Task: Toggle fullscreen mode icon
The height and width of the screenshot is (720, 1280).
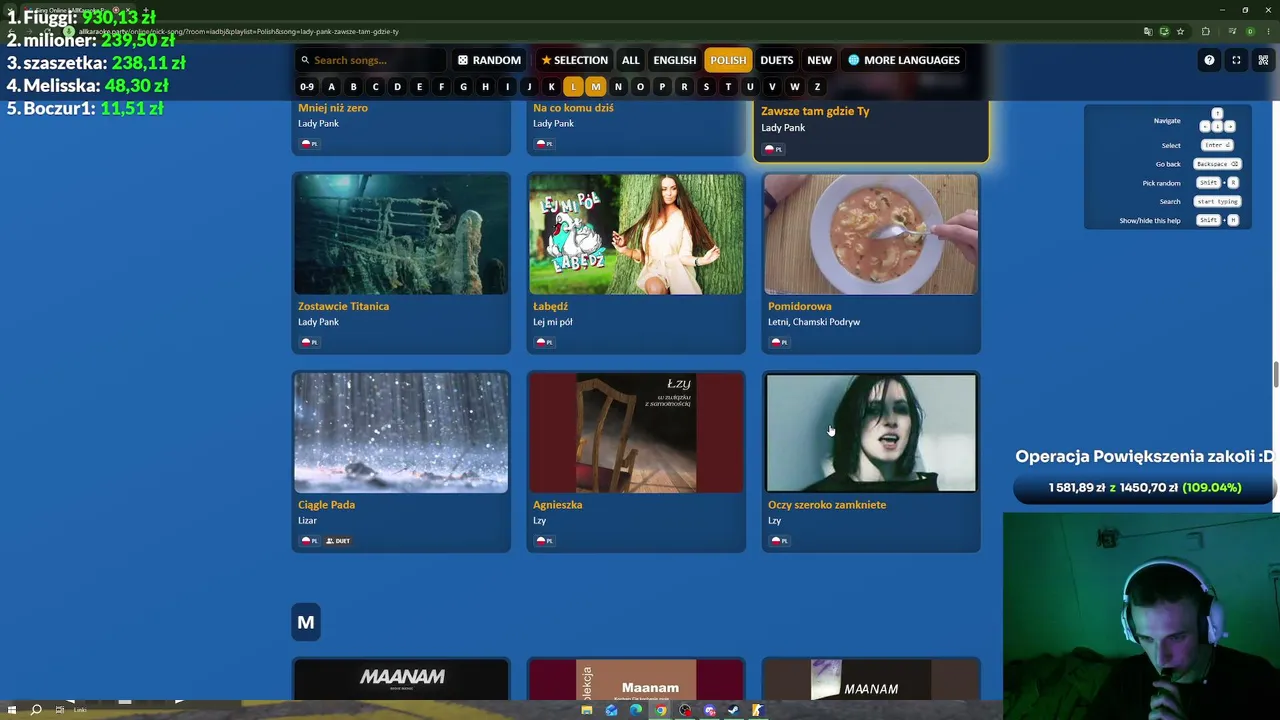Action: 1236,60
